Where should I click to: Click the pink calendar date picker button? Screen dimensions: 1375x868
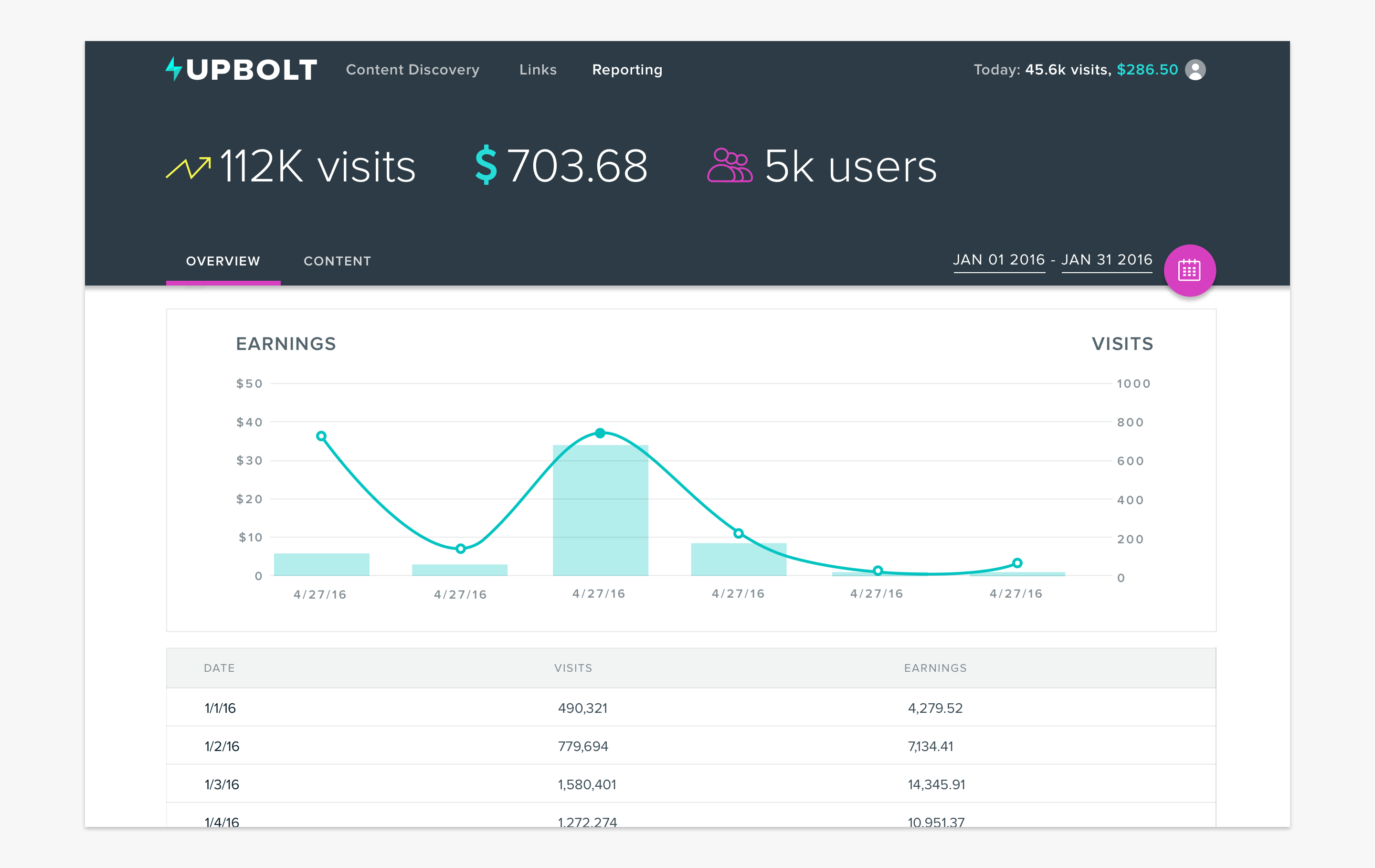click(x=1189, y=270)
